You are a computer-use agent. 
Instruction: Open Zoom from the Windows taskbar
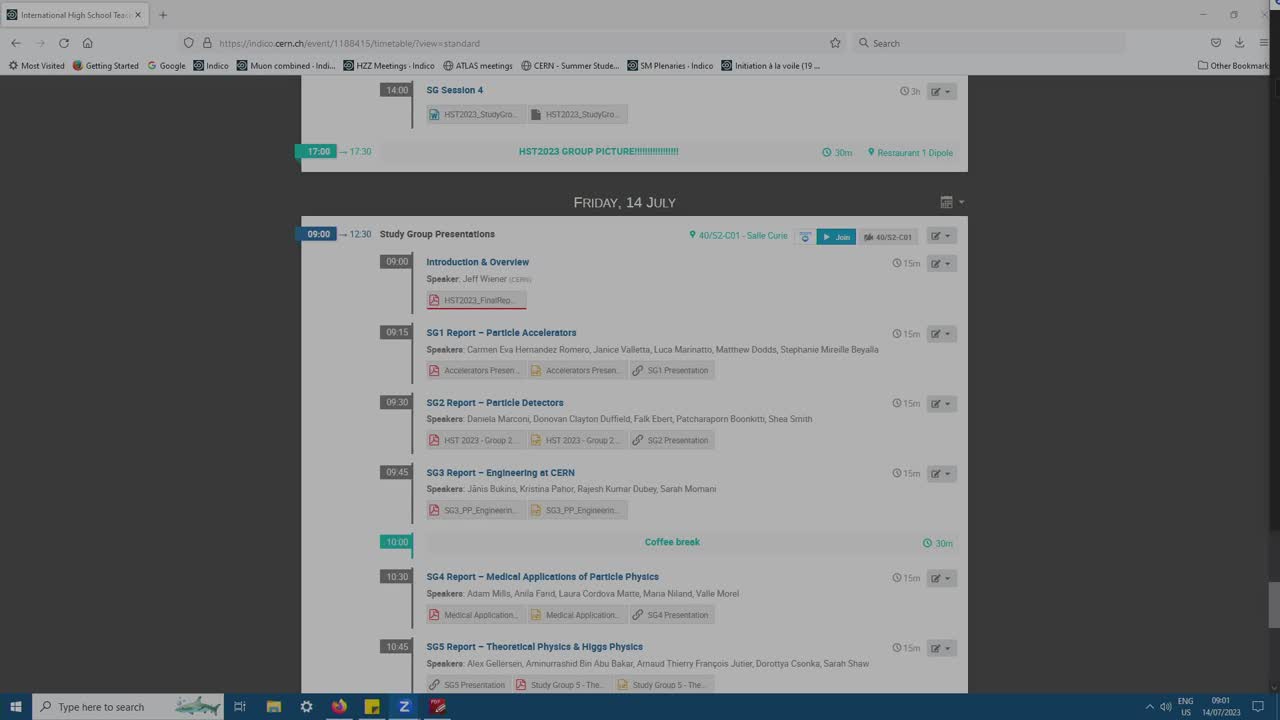[x=404, y=706]
